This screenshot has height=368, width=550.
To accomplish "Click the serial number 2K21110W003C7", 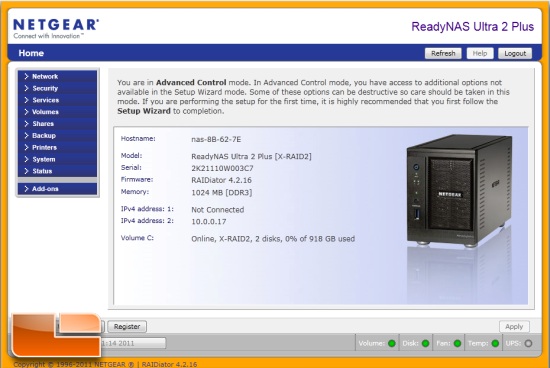I will 222,168.
